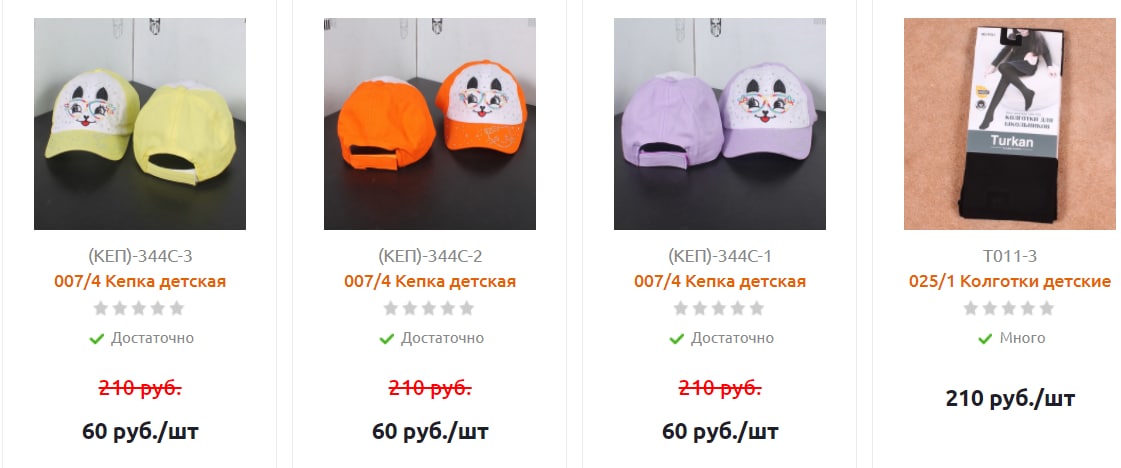Image resolution: width=1121 pixels, height=468 pixels.
Task: Open the Turkan black tights photo
Action: click(x=1009, y=124)
